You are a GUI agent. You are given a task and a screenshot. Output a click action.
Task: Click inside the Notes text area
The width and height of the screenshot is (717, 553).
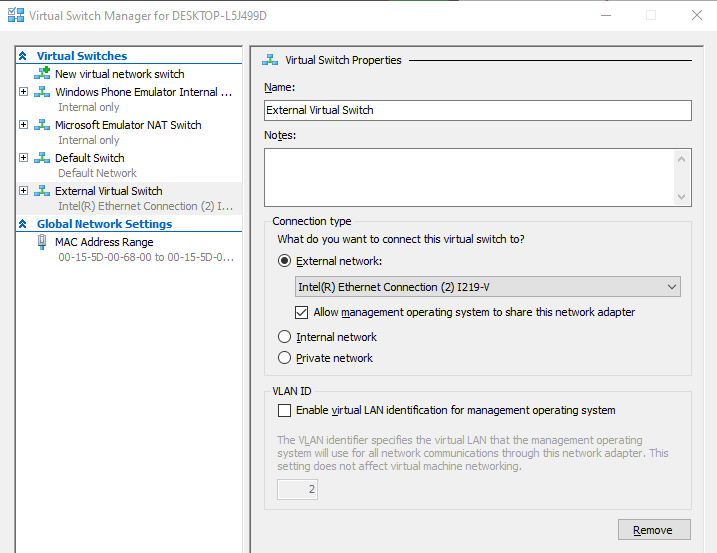click(x=468, y=177)
